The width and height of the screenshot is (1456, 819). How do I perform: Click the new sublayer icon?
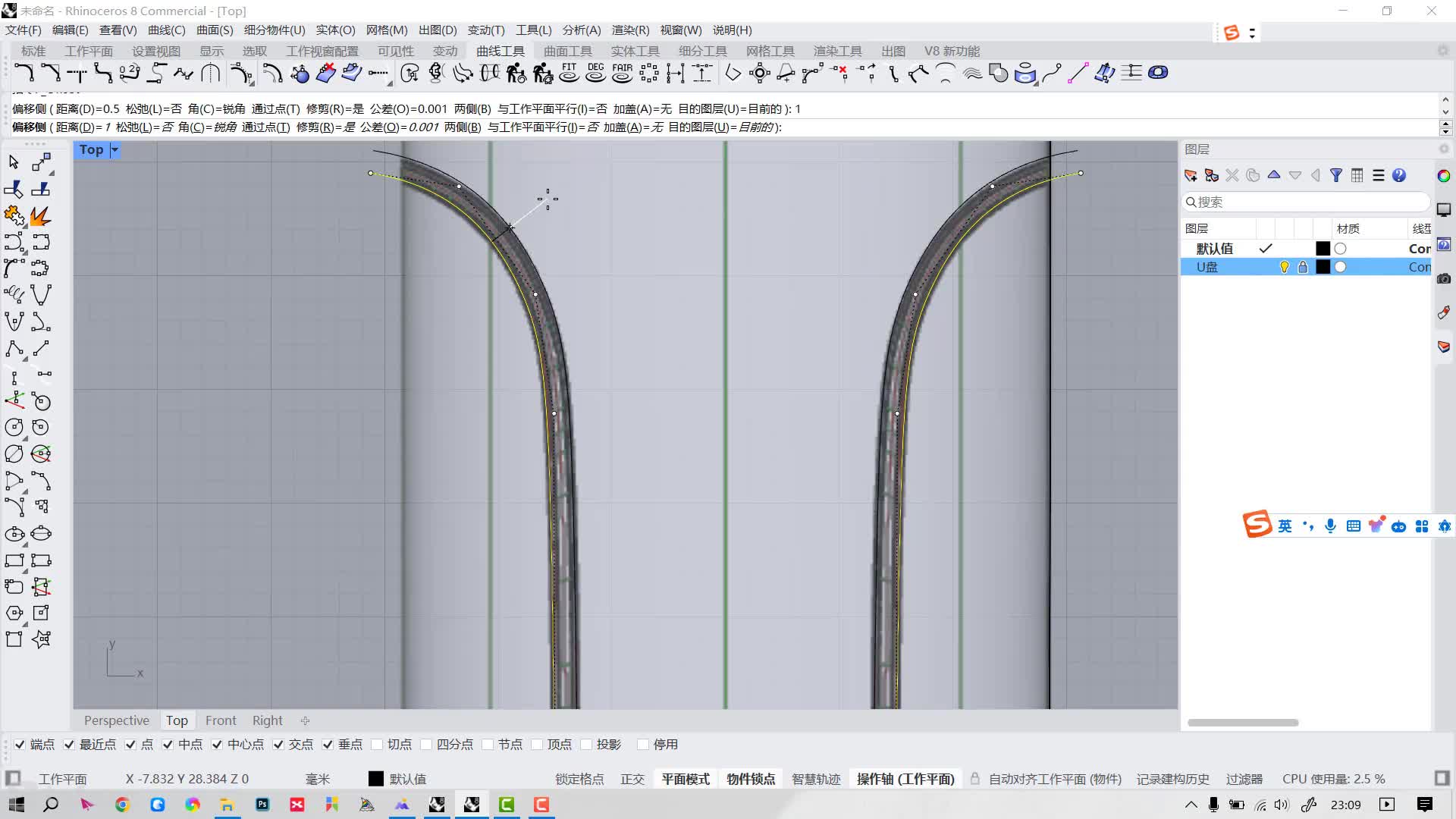coord(1211,176)
